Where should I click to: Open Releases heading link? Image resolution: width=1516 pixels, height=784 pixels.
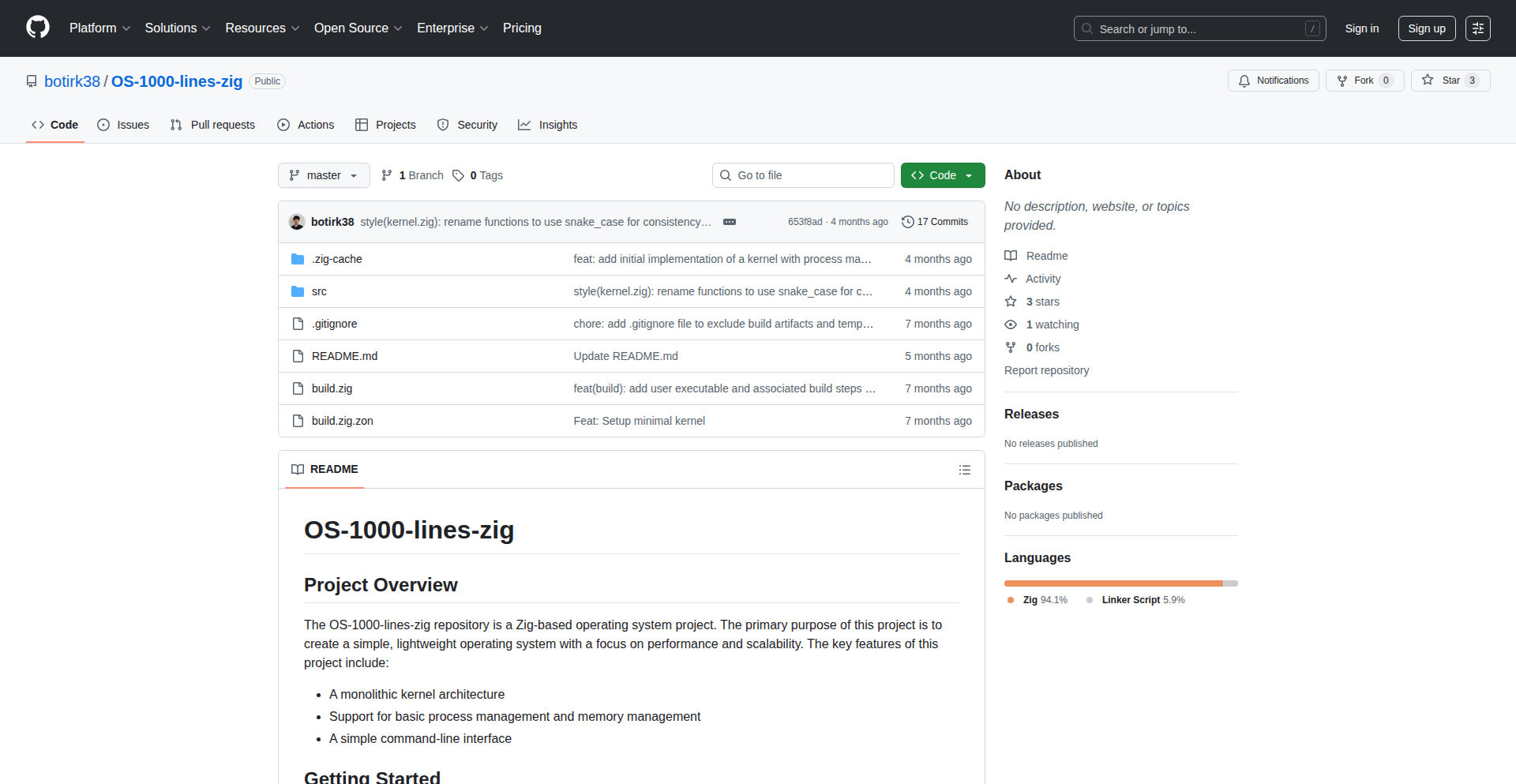(1031, 414)
